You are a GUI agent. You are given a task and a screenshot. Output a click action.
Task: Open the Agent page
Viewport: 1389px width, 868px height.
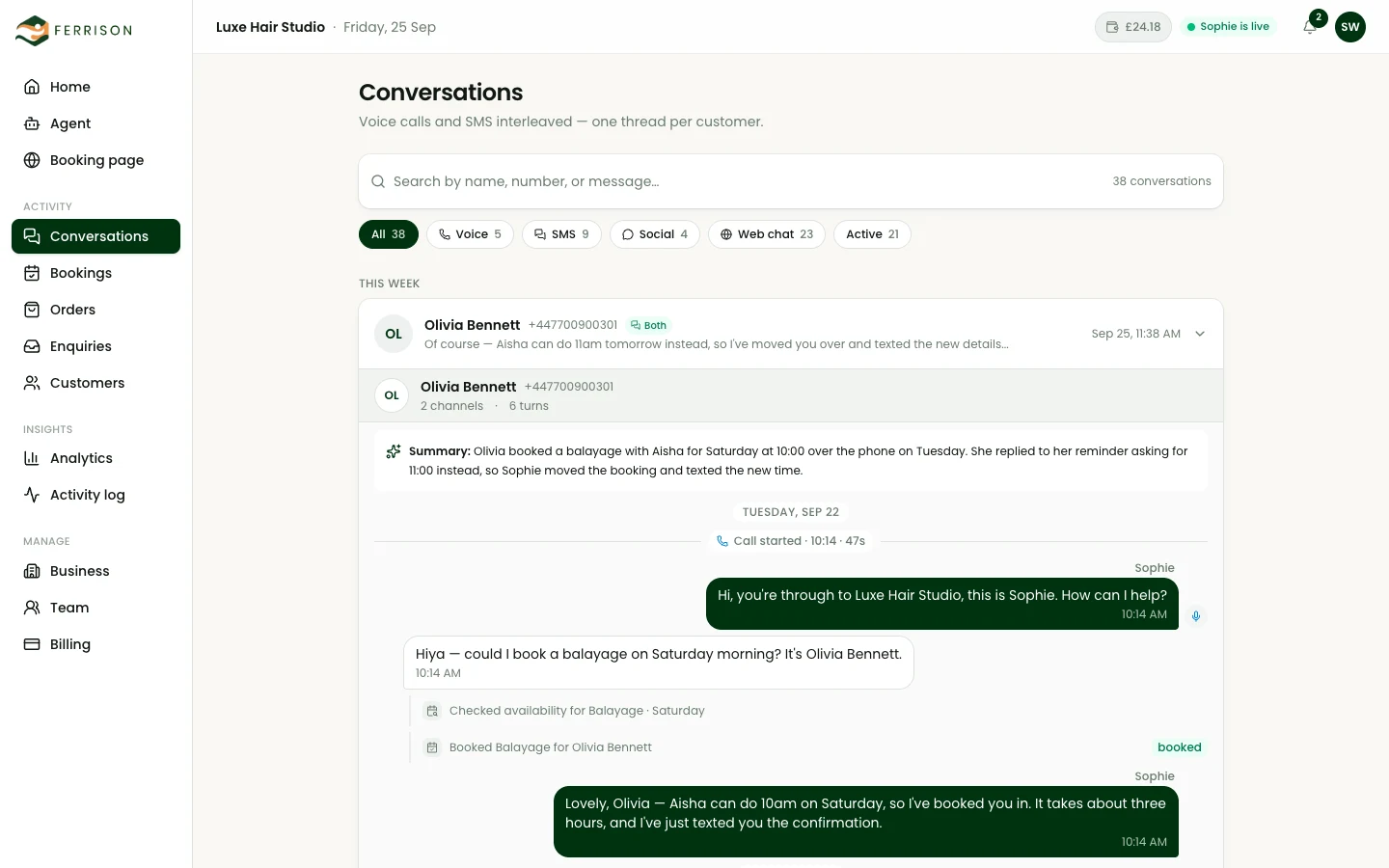(x=95, y=123)
